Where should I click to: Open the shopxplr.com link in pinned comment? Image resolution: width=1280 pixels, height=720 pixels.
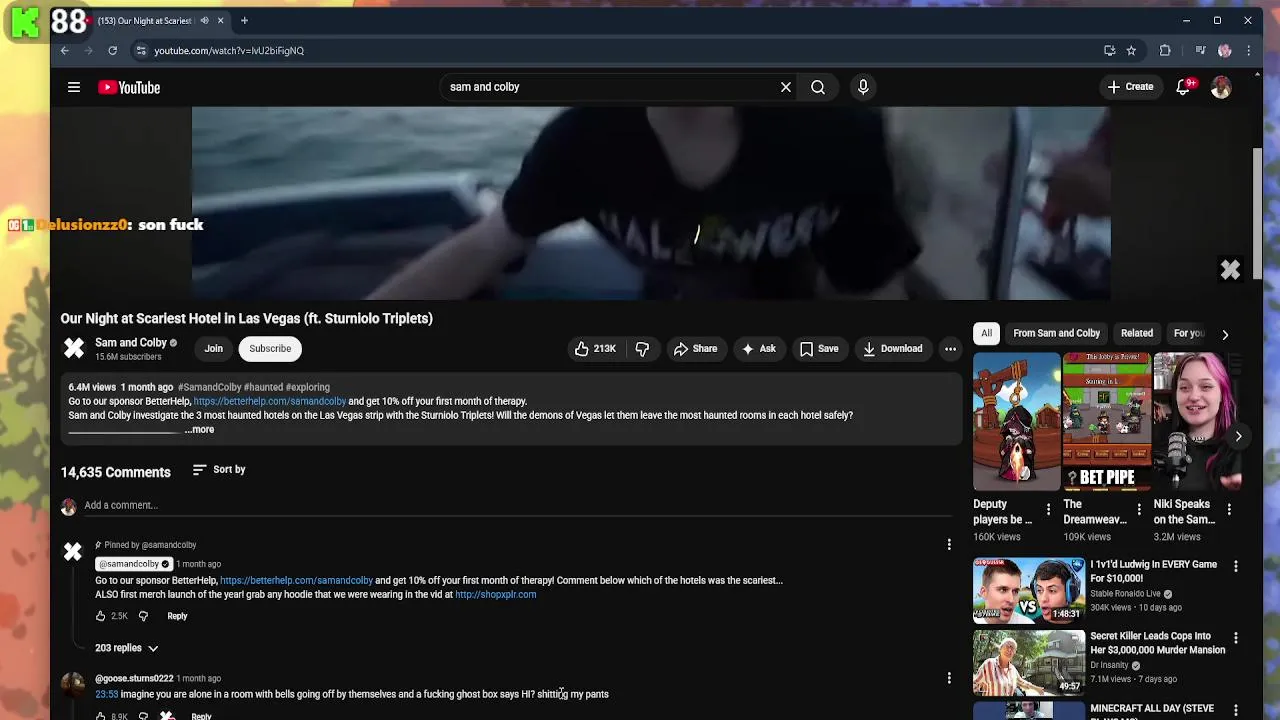[x=496, y=594]
